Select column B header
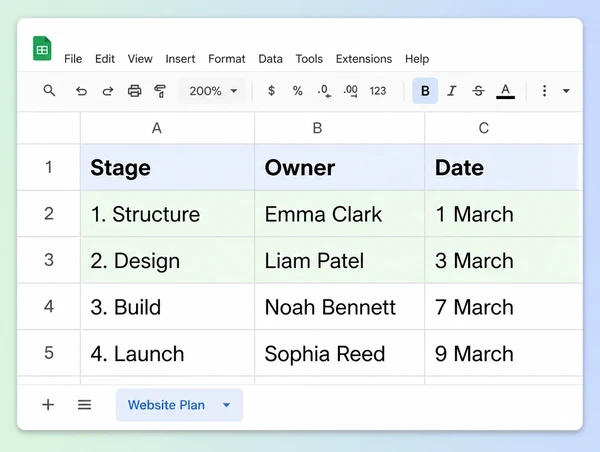 pyautogui.click(x=339, y=128)
